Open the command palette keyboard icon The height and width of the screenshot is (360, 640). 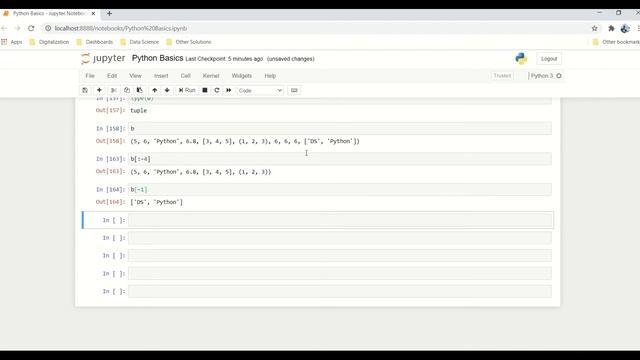tap(294, 90)
